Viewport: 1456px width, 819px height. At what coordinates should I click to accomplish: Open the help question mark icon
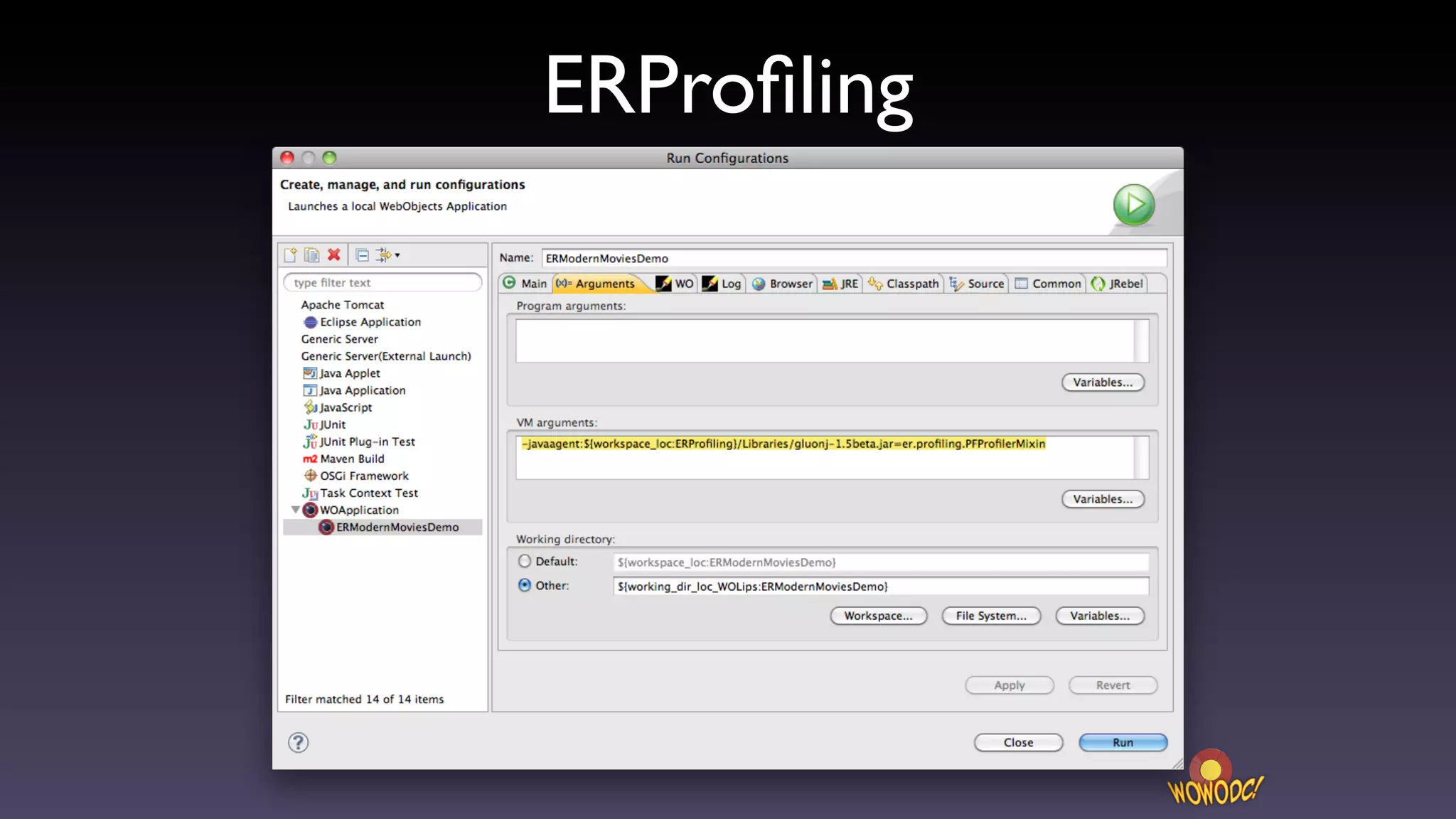click(298, 742)
